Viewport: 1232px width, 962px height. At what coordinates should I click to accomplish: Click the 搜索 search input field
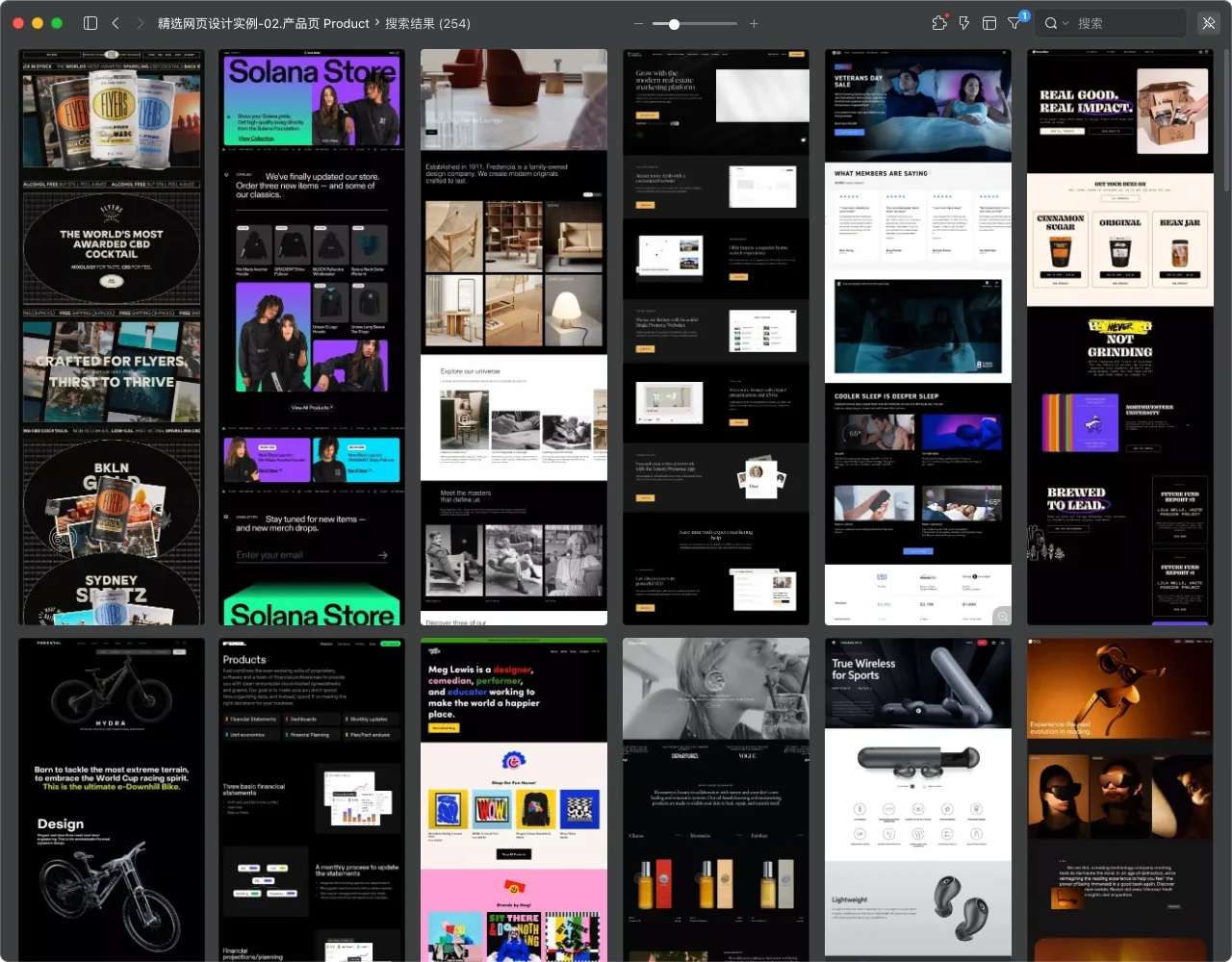[x=1126, y=23]
